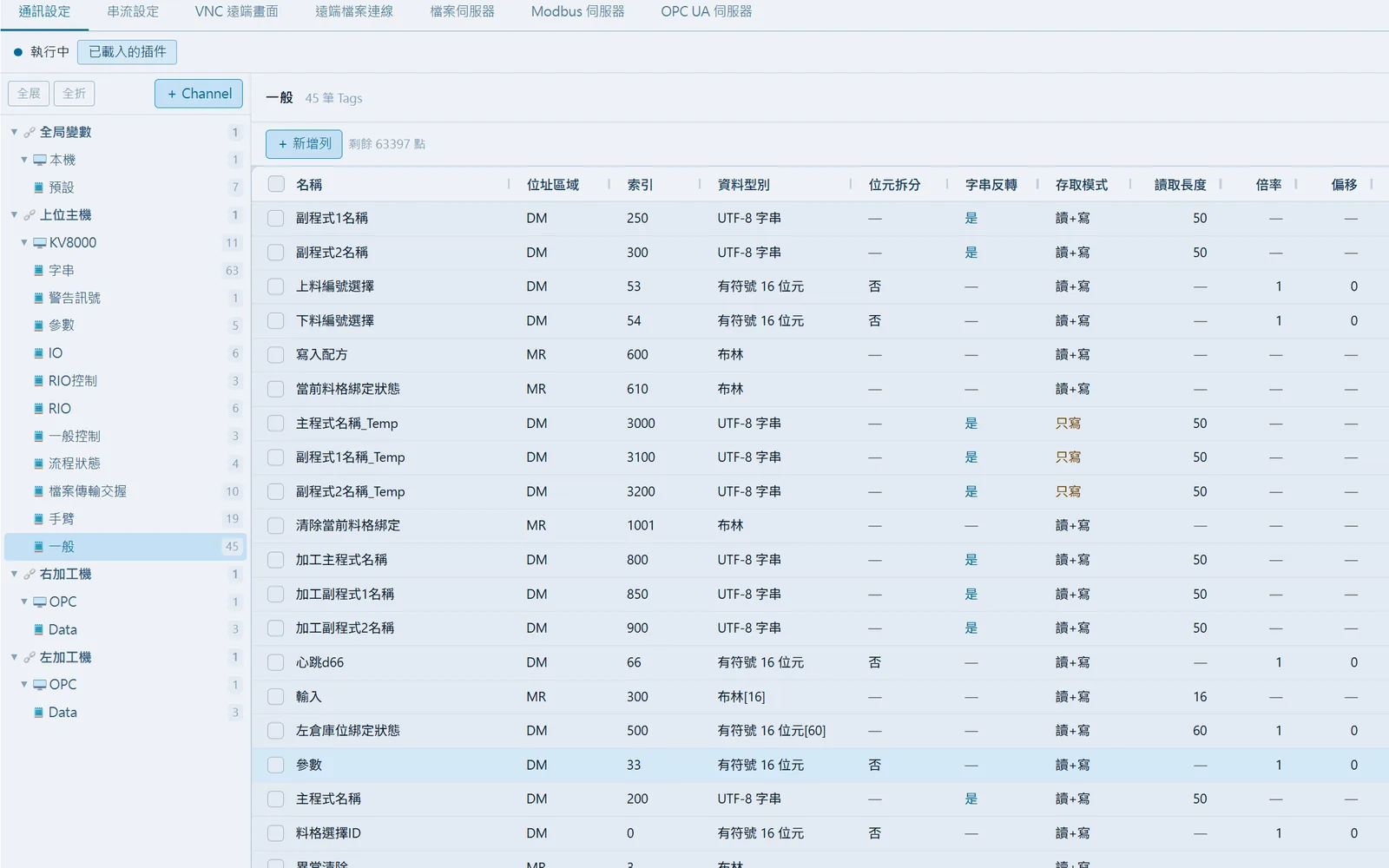The height and width of the screenshot is (868, 1389).
Task: Toggle the select-all checkbox in table header
Action: coord(276,184)
